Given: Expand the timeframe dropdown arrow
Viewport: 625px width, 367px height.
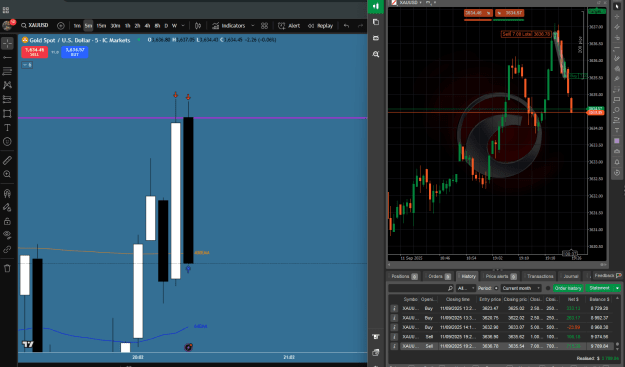Looking at the screenshot, I should pos(183,26).
